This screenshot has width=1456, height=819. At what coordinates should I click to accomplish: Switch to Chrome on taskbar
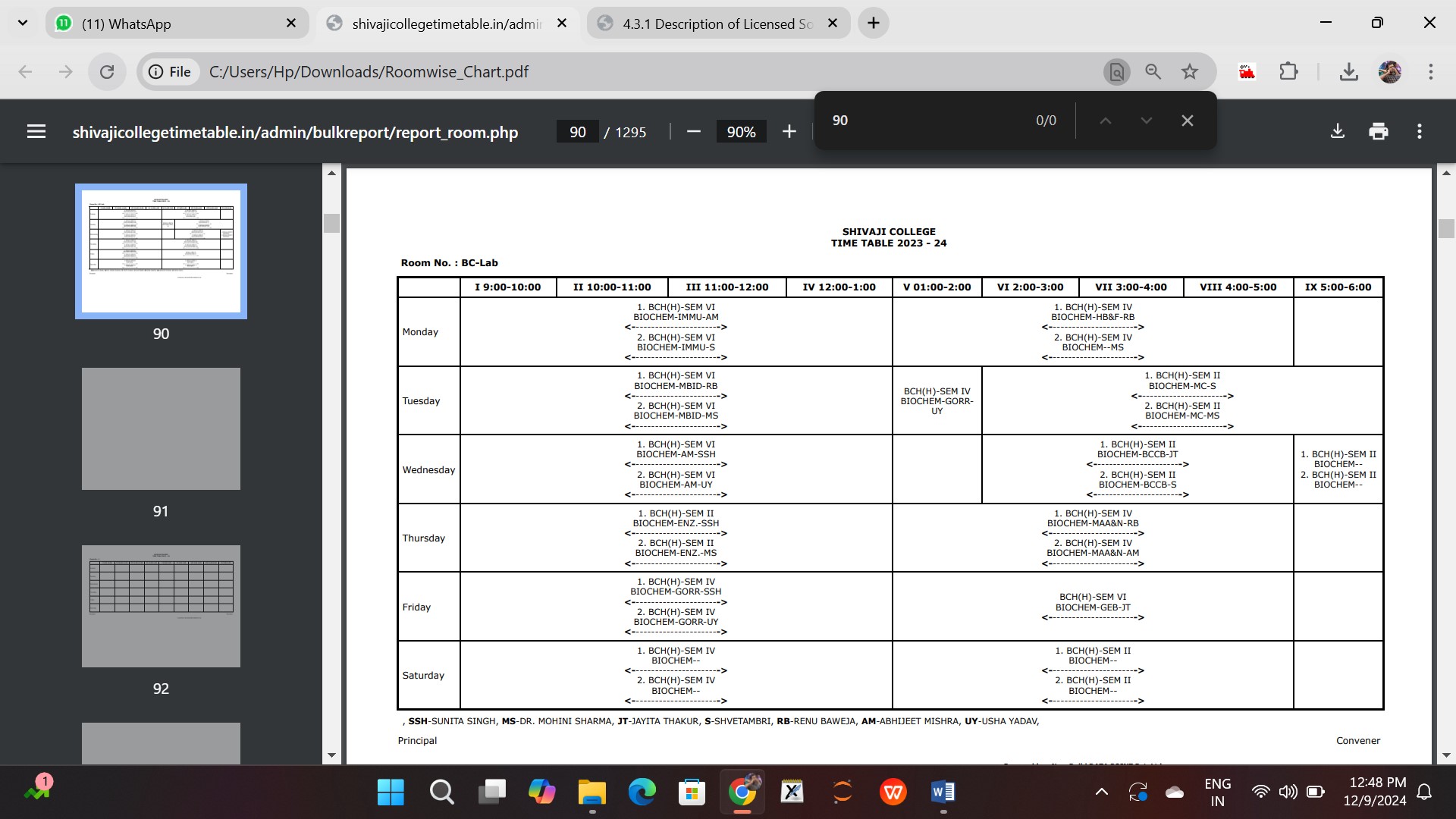click(x=742, y=792)
